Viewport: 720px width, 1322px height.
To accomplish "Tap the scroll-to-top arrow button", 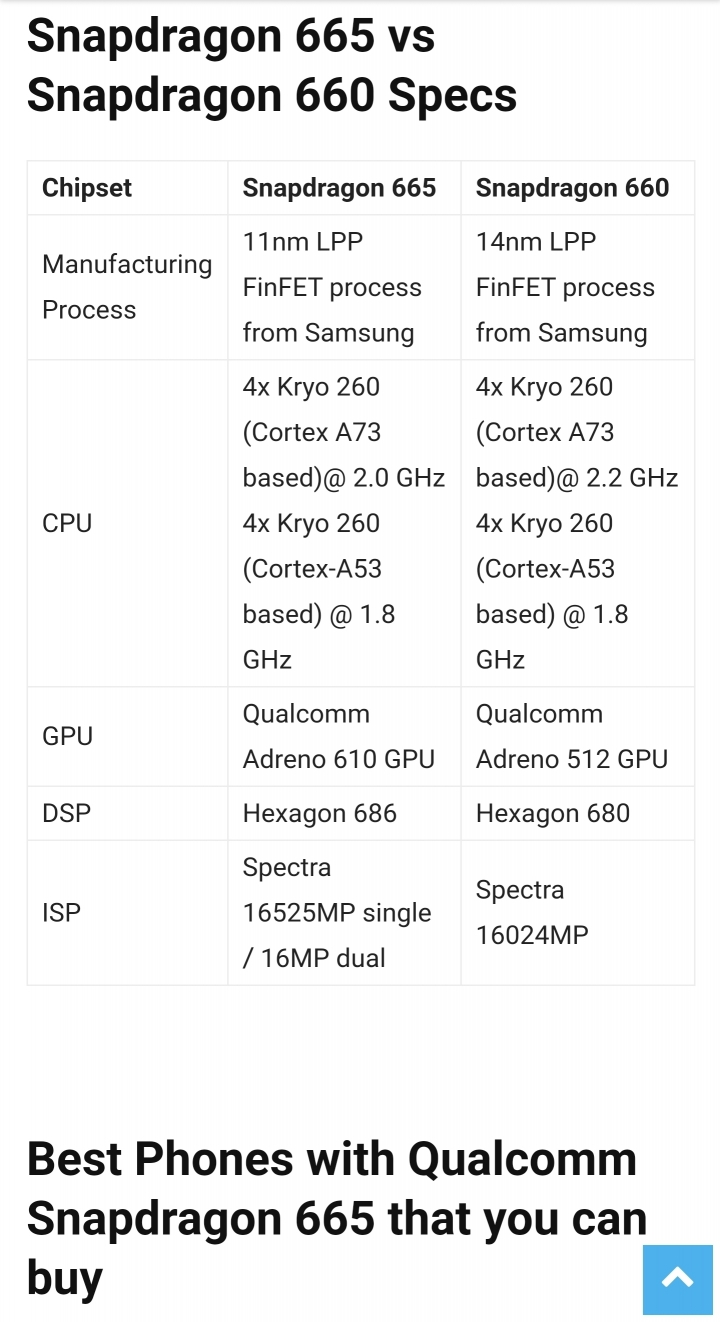I will tap(678, 1279).
